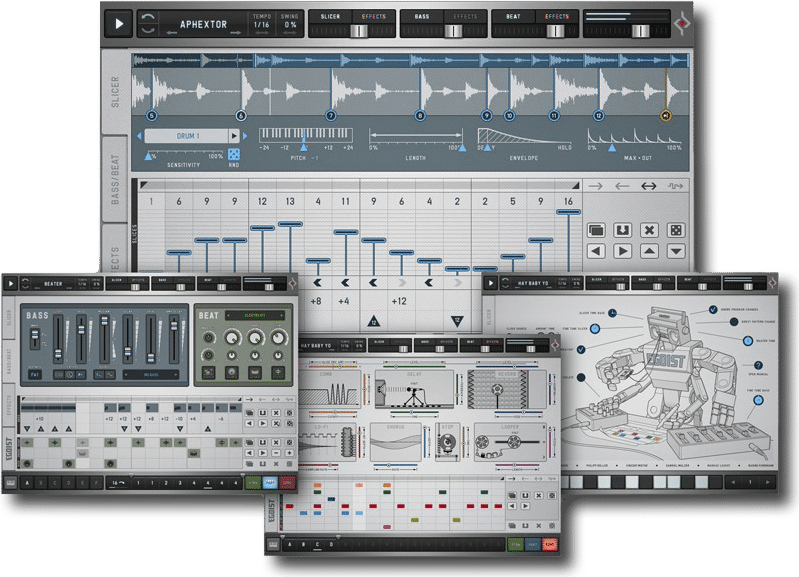Click the master volume fader in the Aphextor window

pyautogui.click(x=640, y=31)
